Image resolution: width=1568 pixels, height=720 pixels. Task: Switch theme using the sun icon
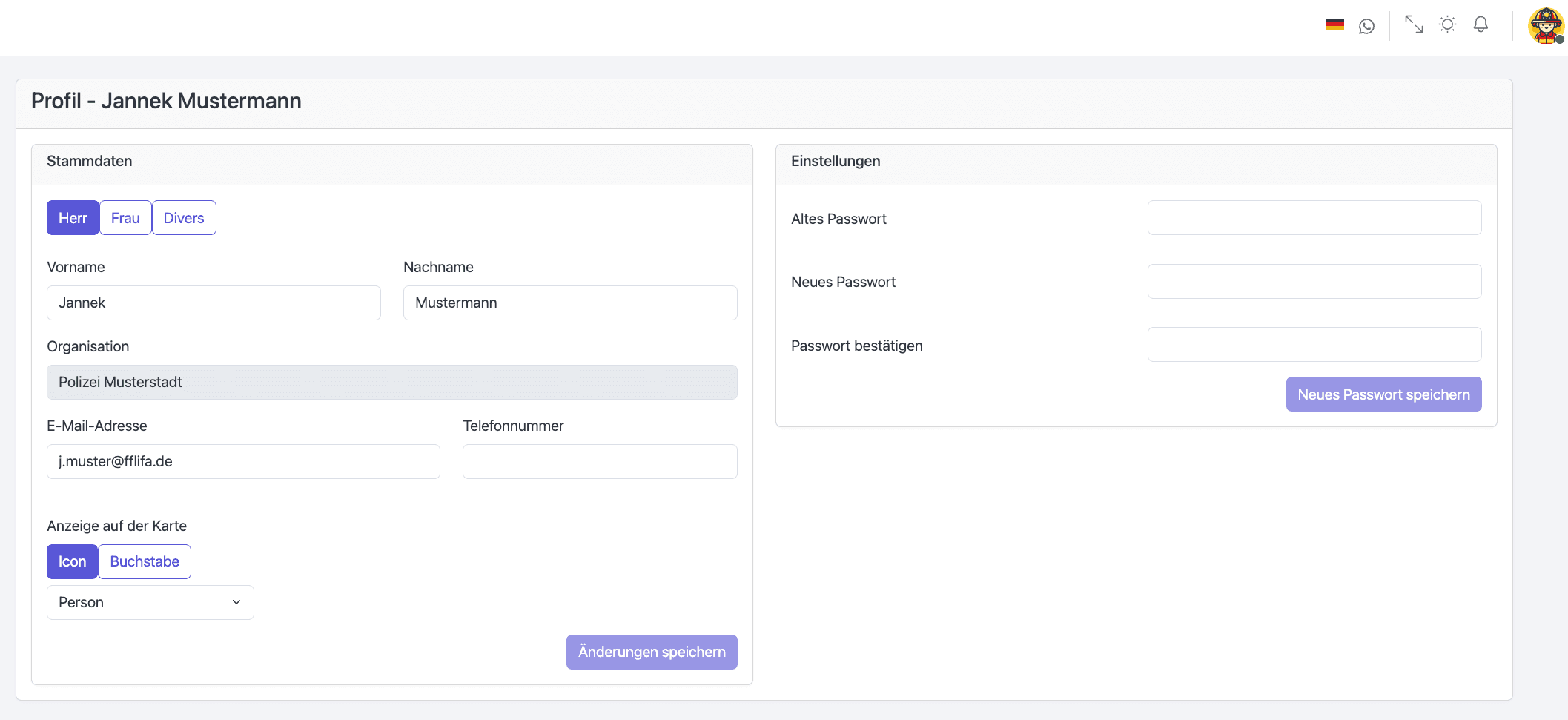1447,24
